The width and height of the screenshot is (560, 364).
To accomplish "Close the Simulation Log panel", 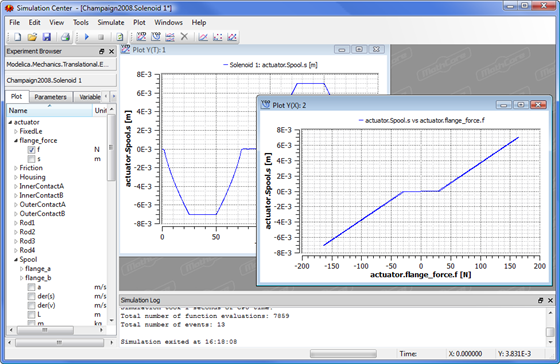I will [x=550, y=300].
